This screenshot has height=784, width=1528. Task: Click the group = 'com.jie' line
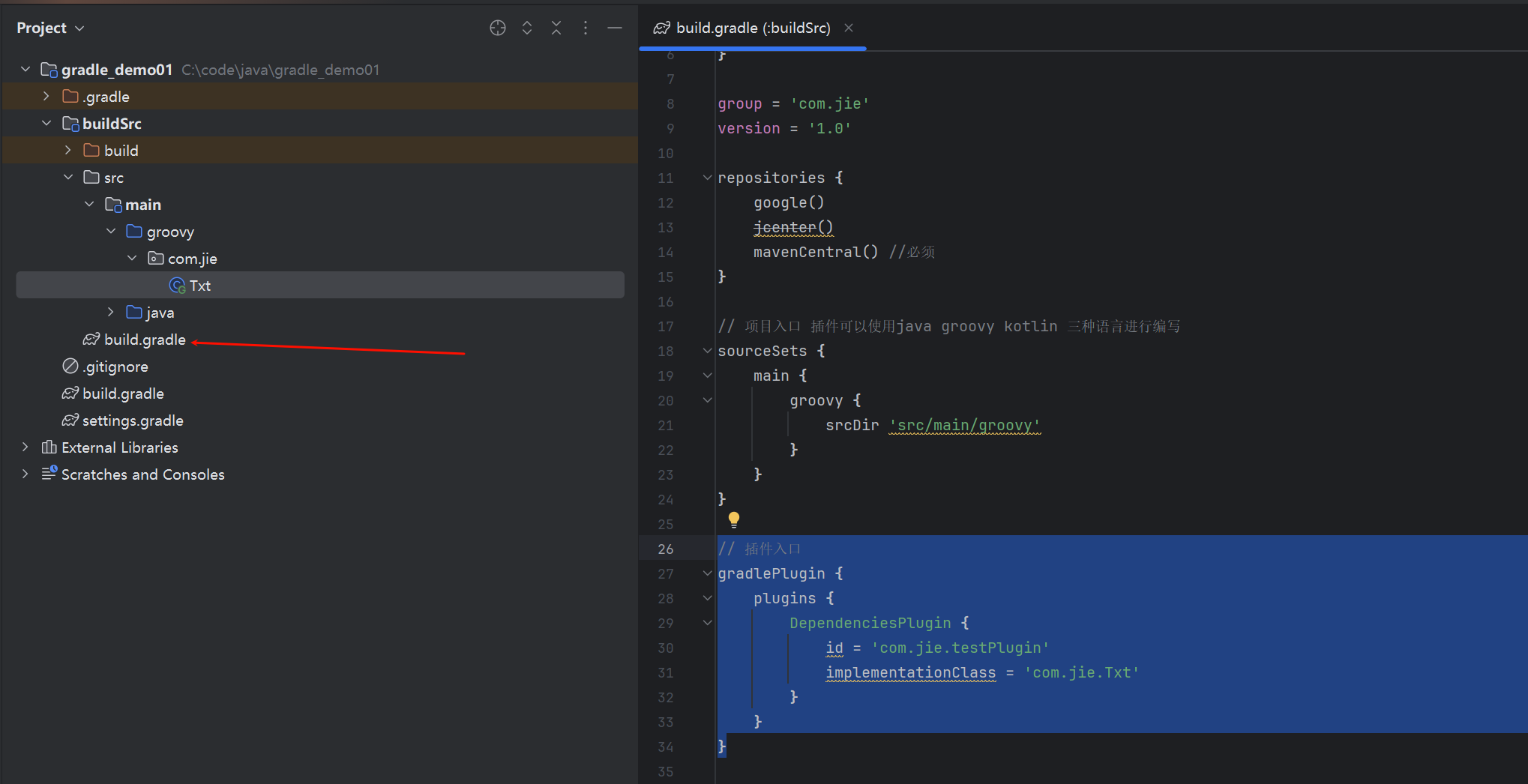793,103
